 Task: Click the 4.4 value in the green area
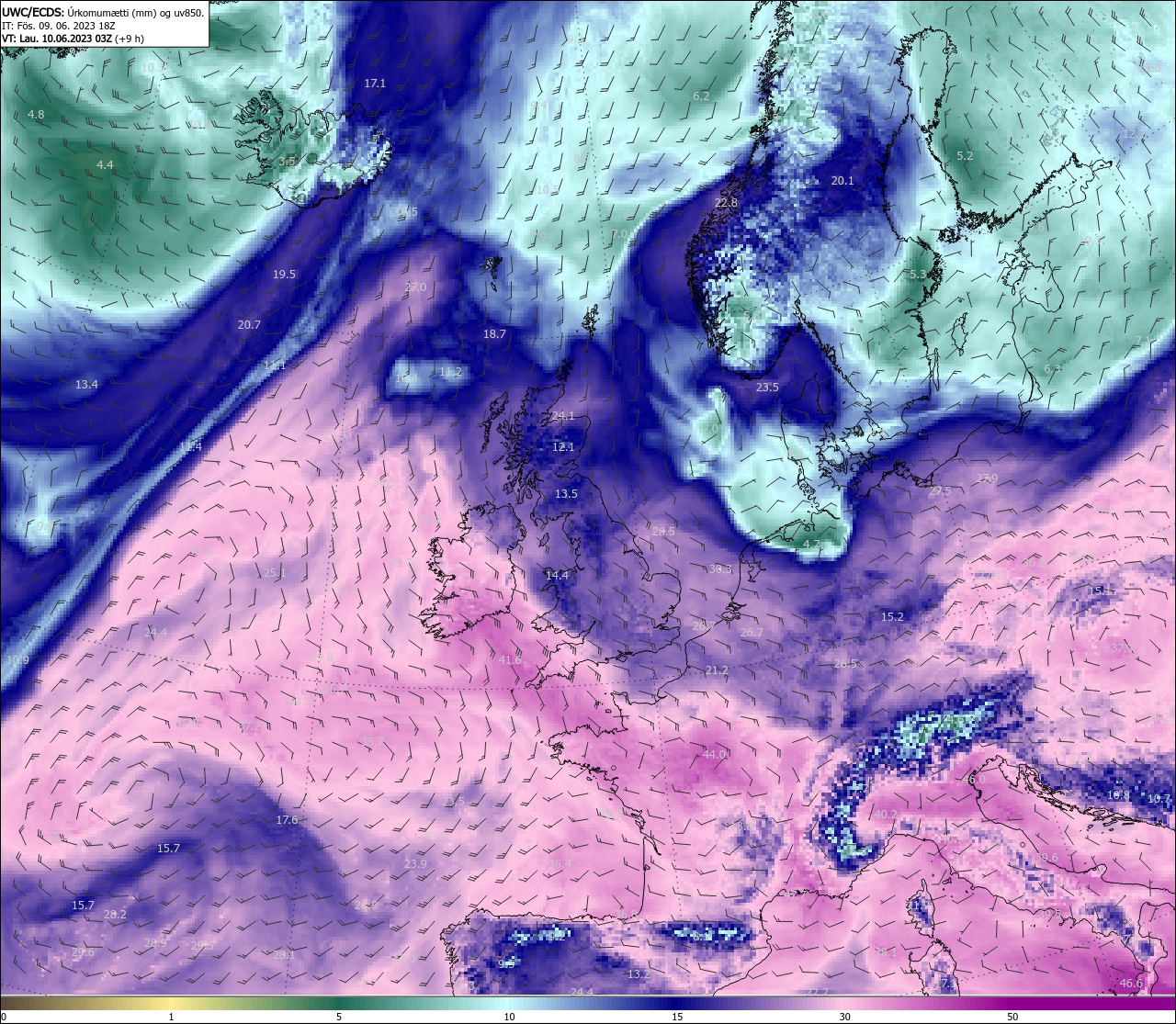pos(105,164)
